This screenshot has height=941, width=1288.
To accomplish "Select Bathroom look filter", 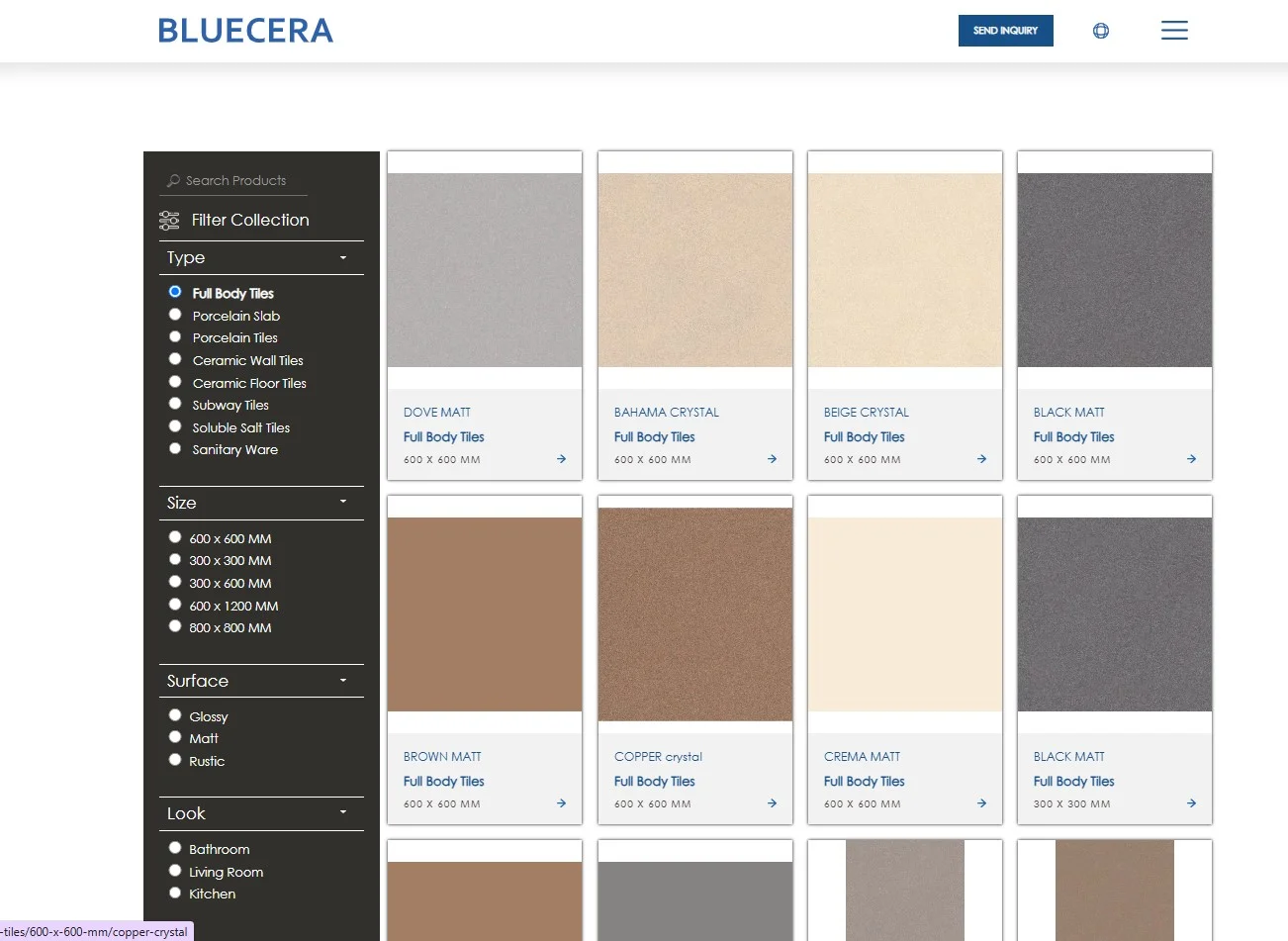I will (x=175, y=848).
